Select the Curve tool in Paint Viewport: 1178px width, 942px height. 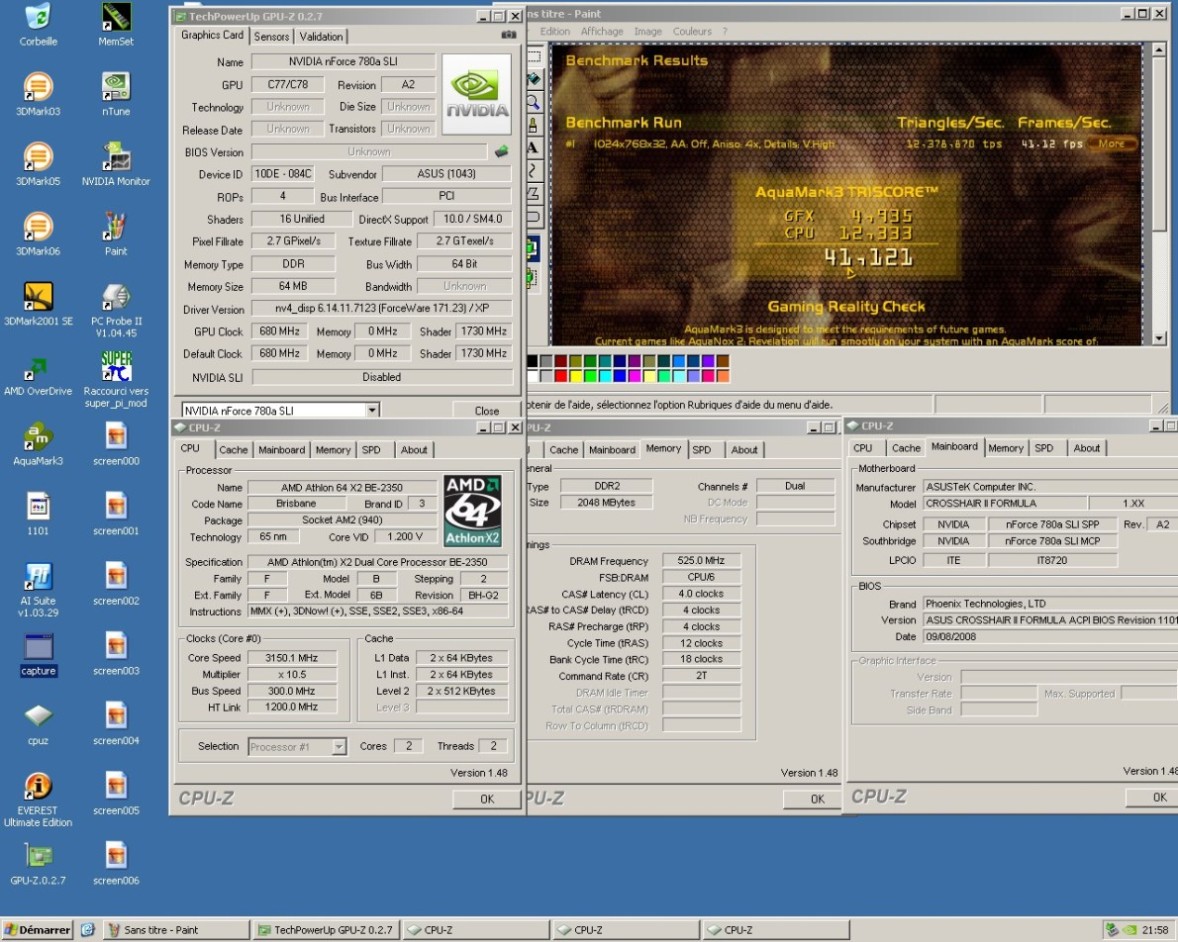pyautogui.click(x=533, y=171)
